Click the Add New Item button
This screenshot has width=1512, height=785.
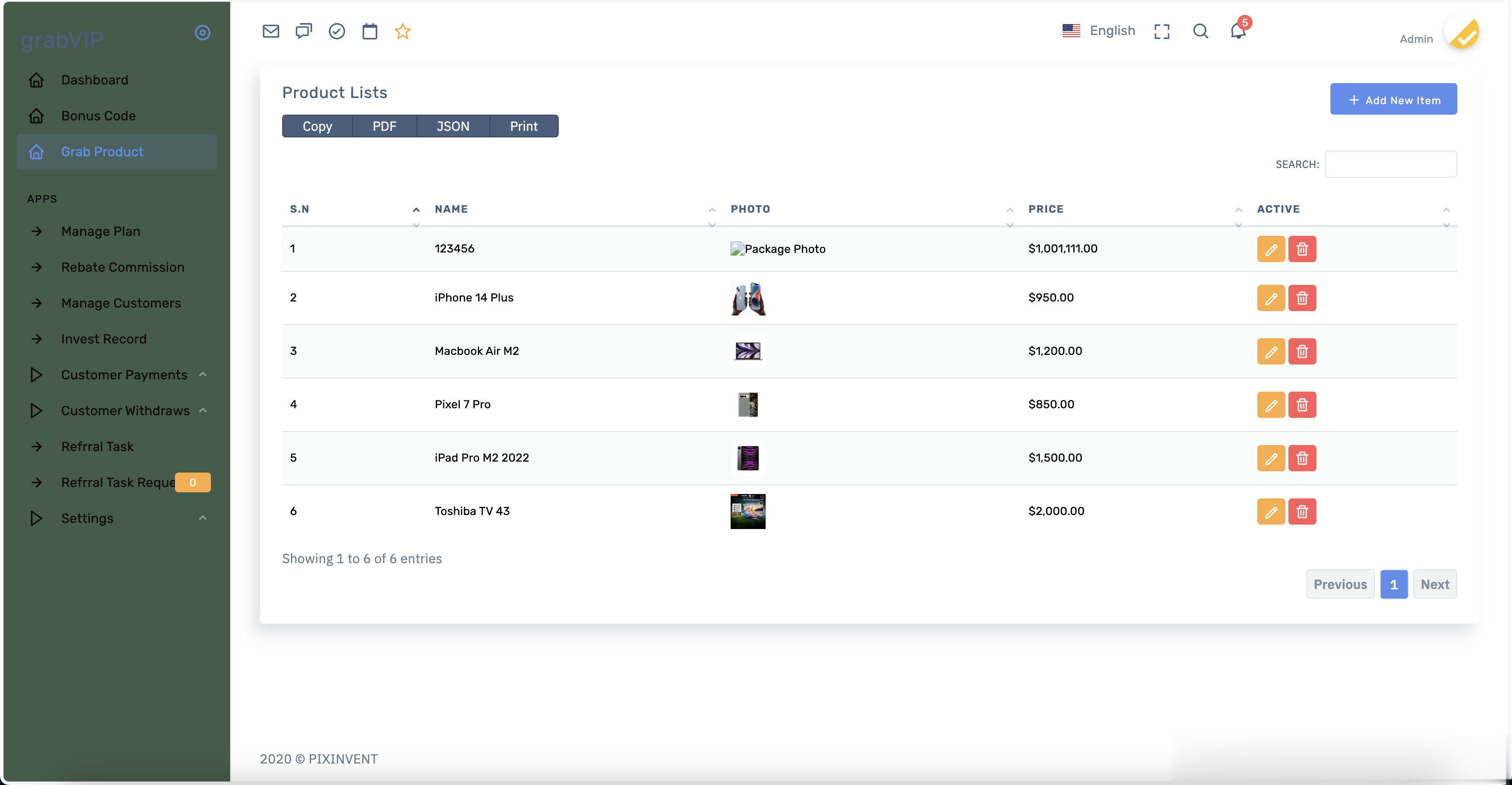point(1393,99)
